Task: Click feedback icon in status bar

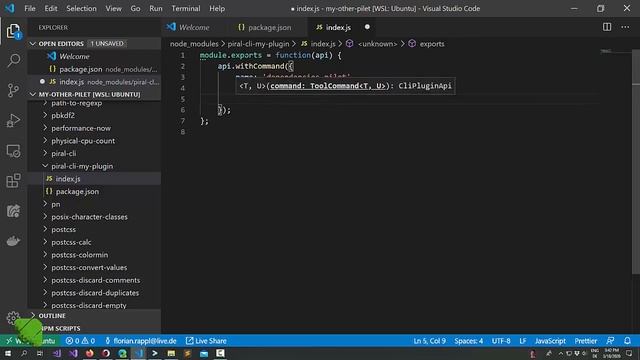Action: click(610, 340)
